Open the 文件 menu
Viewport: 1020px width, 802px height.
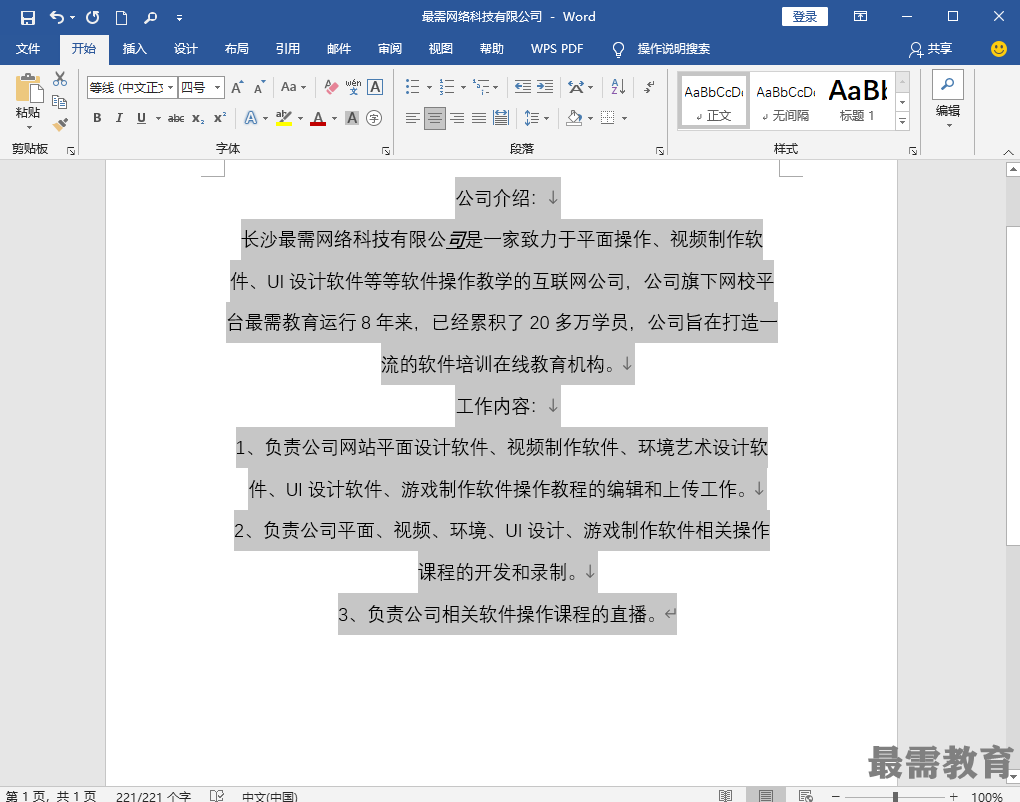tap(28, 49)
